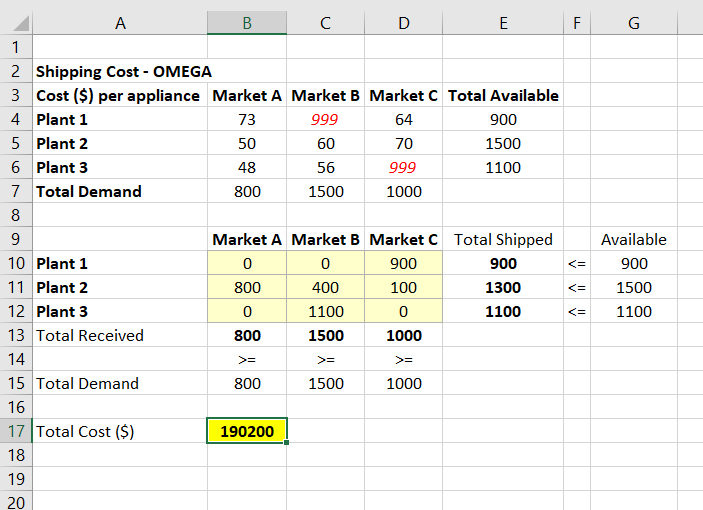Select demand 800 in row 7

tap(247, 191)
